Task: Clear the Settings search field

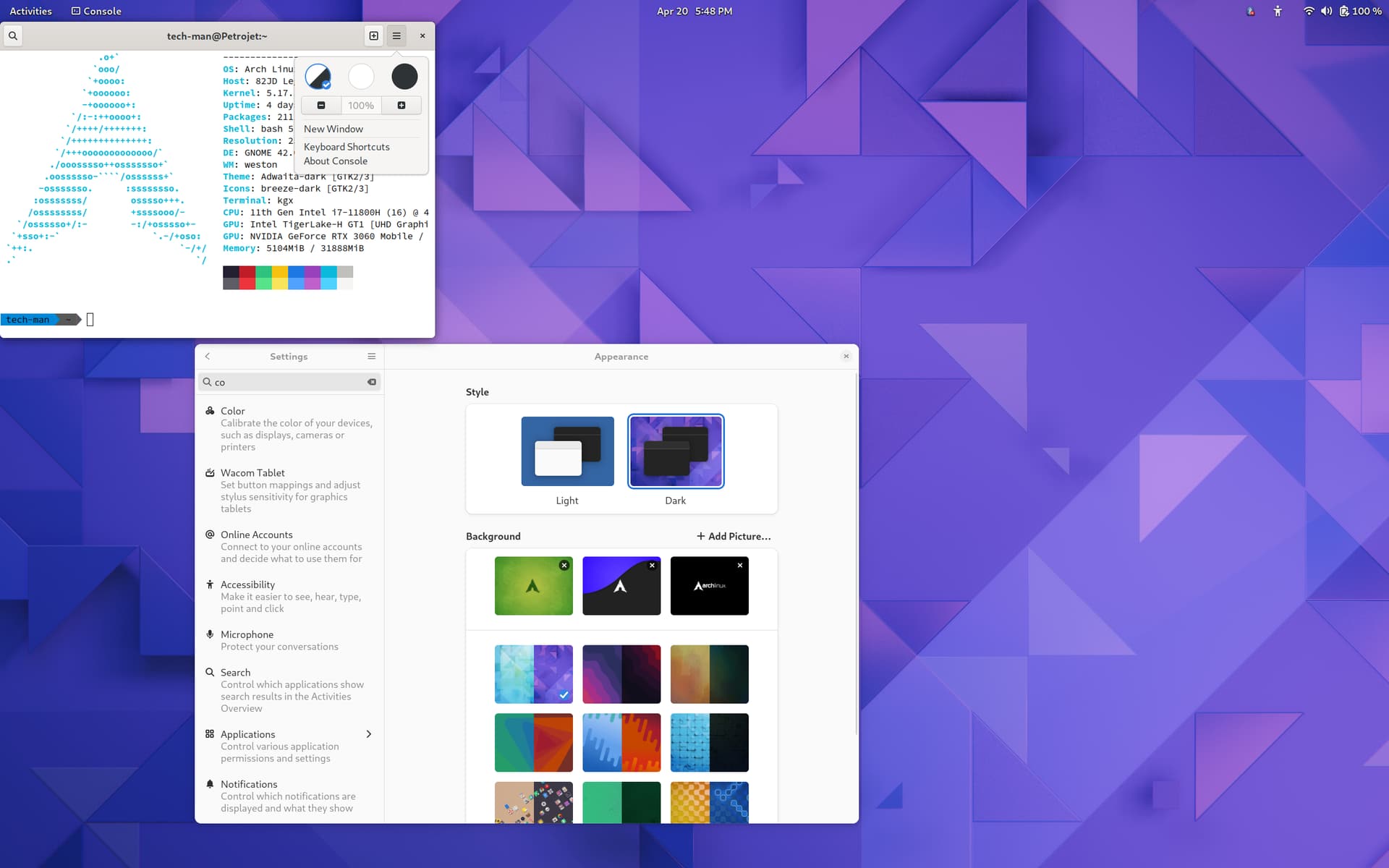Action: (x=372, y=382)
